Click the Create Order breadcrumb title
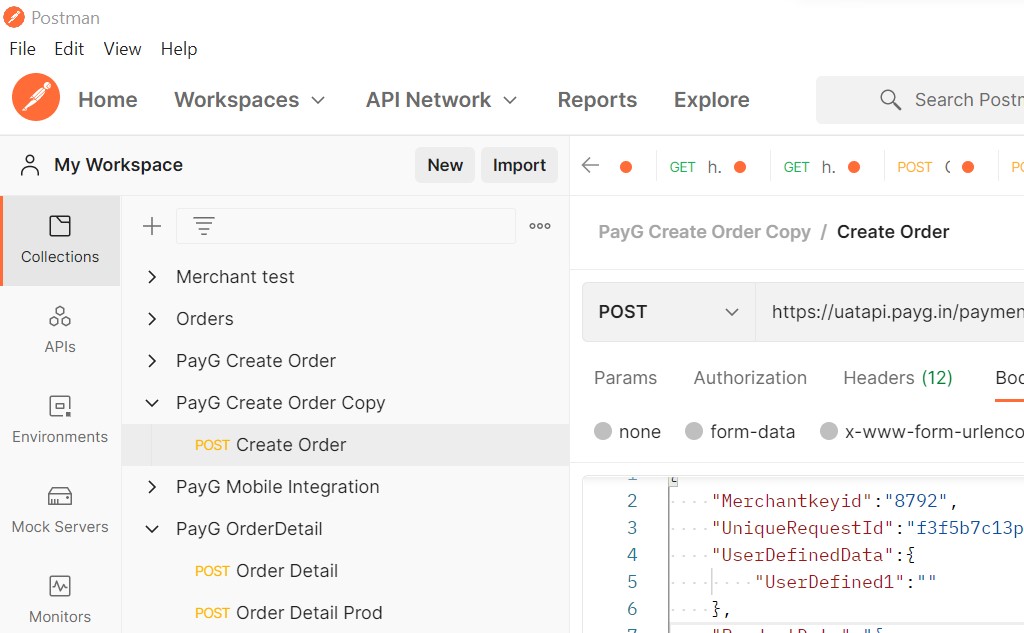This screenshot has height=633, width=1024. (x=893, y=232)
